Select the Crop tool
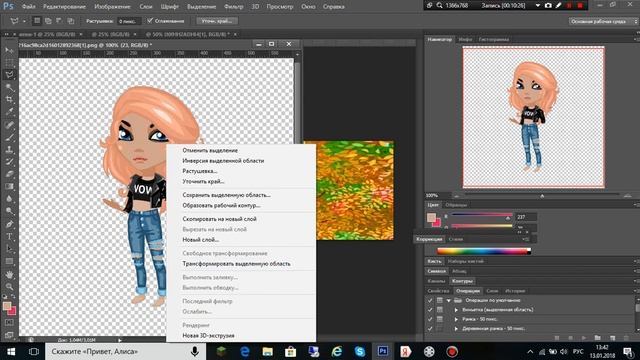The width and height of the screenshot is (640, 360). (x=9, y=99)
